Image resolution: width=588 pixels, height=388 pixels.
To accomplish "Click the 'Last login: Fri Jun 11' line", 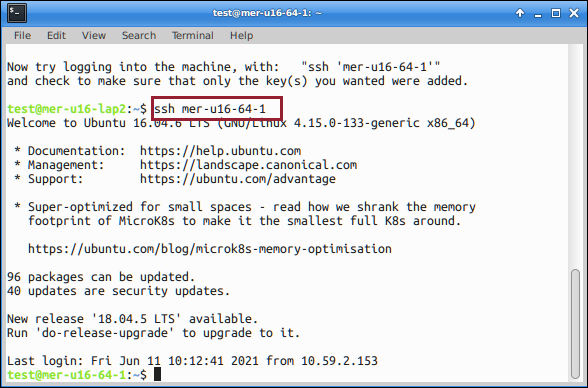I will pos(192,361).
